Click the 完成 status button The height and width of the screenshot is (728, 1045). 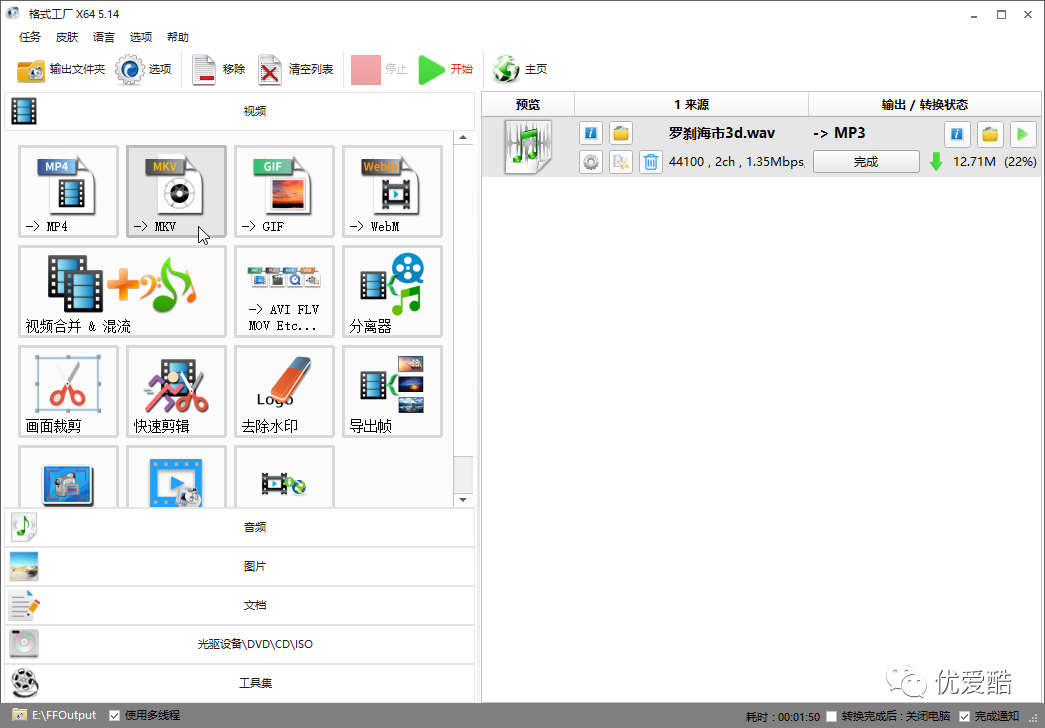pos(866,162)
